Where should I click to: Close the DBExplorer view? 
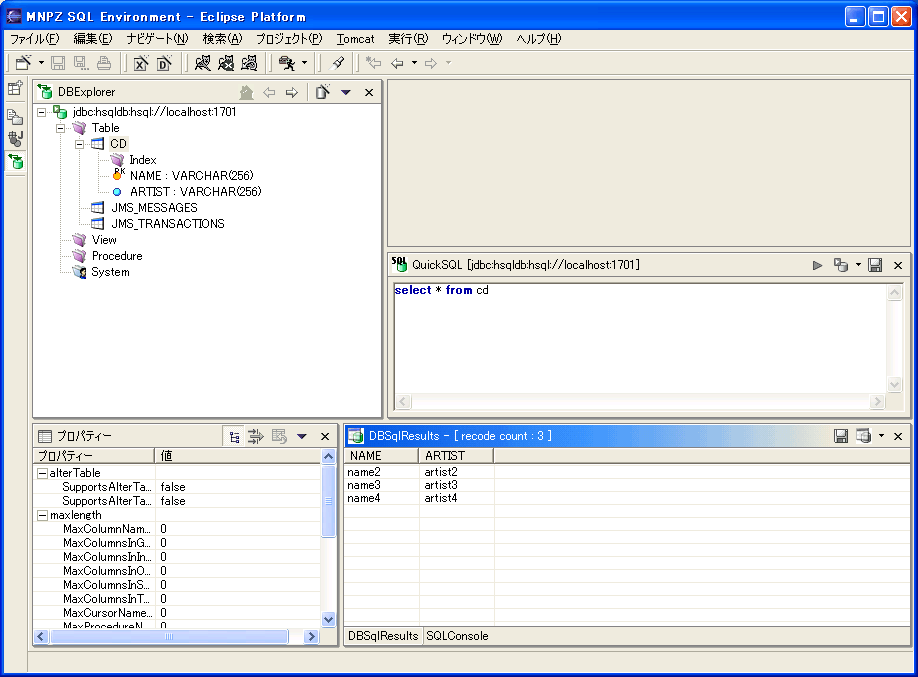click(369, 93)
